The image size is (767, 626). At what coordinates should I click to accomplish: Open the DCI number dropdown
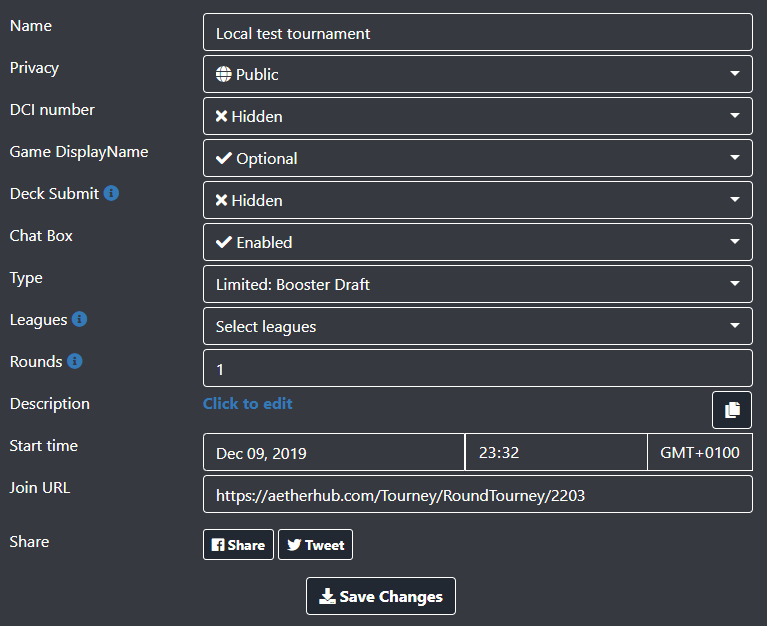point(477,116)
